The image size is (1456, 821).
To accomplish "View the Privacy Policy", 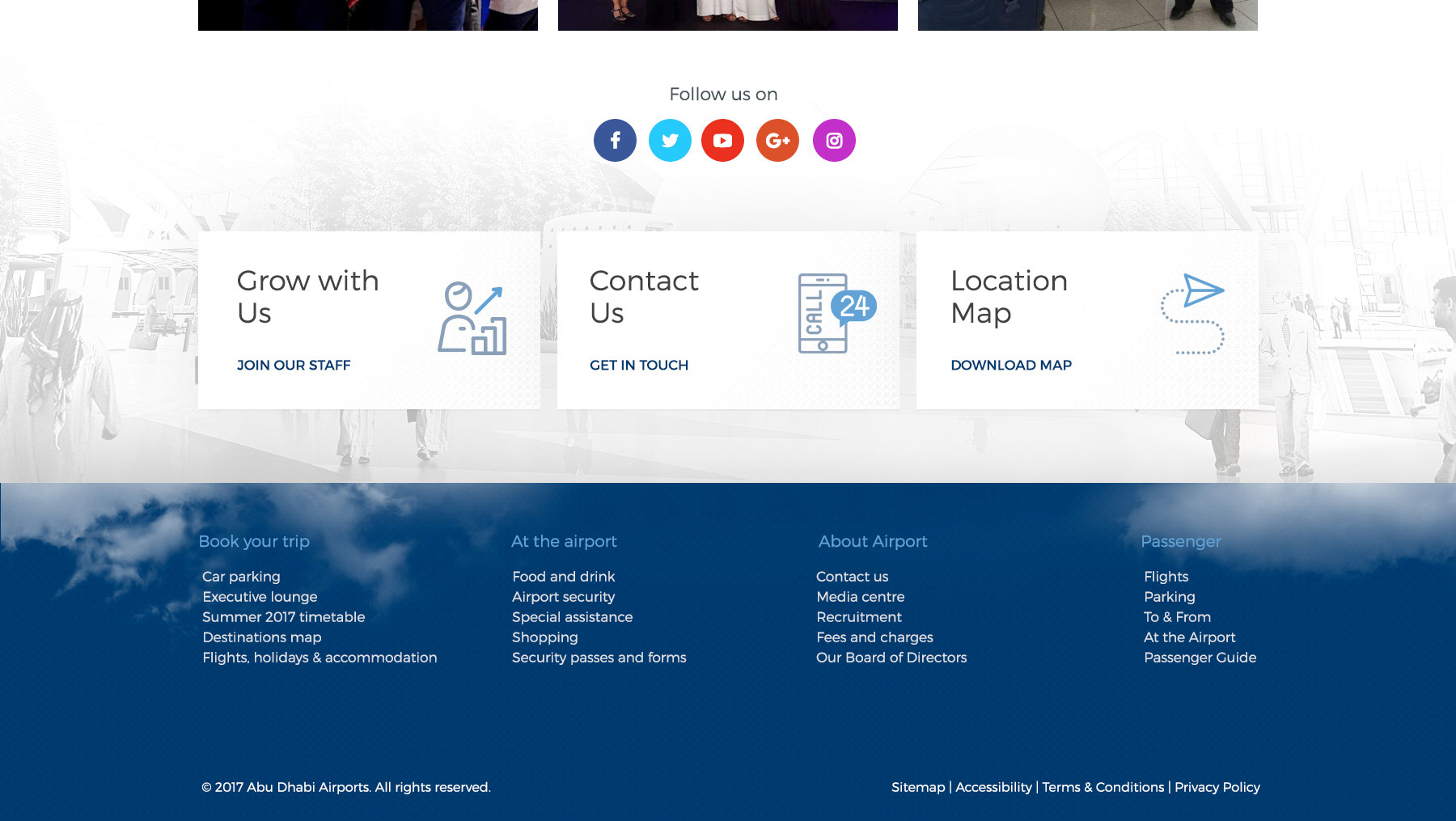I will 1217,787.
